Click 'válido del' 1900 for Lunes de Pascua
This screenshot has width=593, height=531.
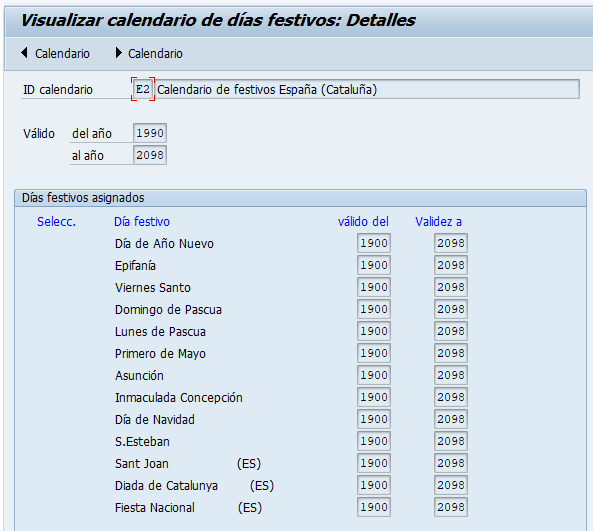pos(374,331)
